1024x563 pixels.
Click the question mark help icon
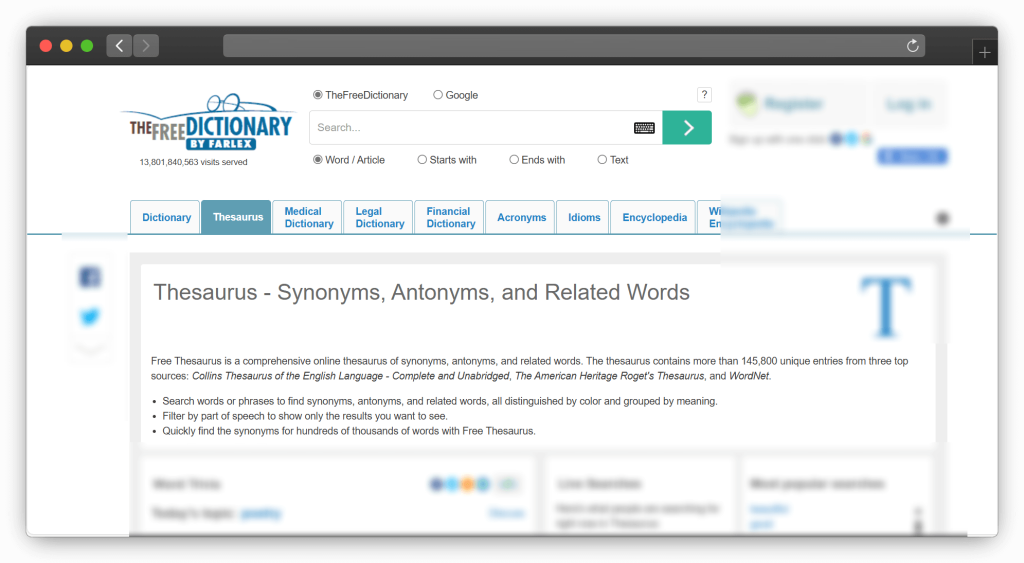click(x=704, y=95)
